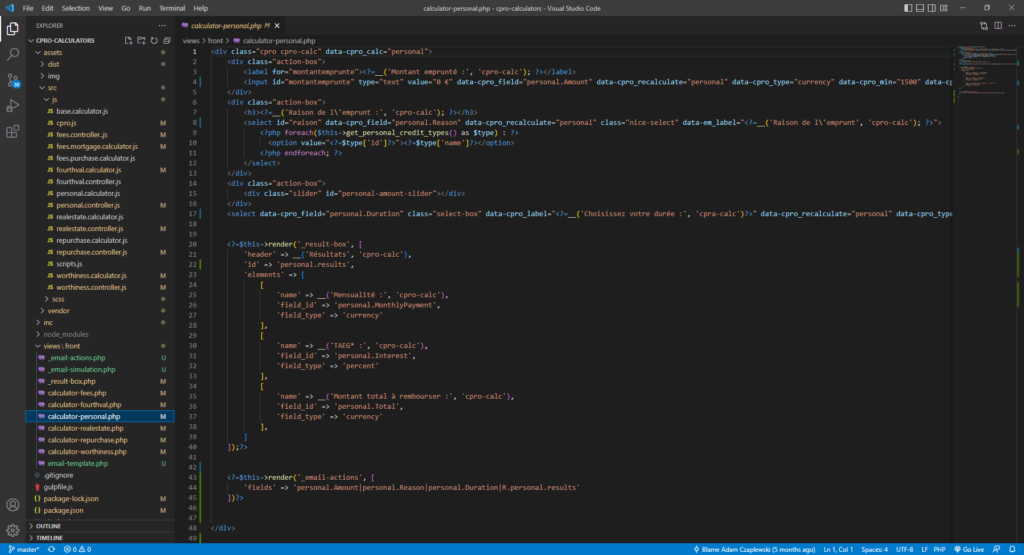Open the Source Control view
This screenshot has width=1024, height=555.
point(12,80)
